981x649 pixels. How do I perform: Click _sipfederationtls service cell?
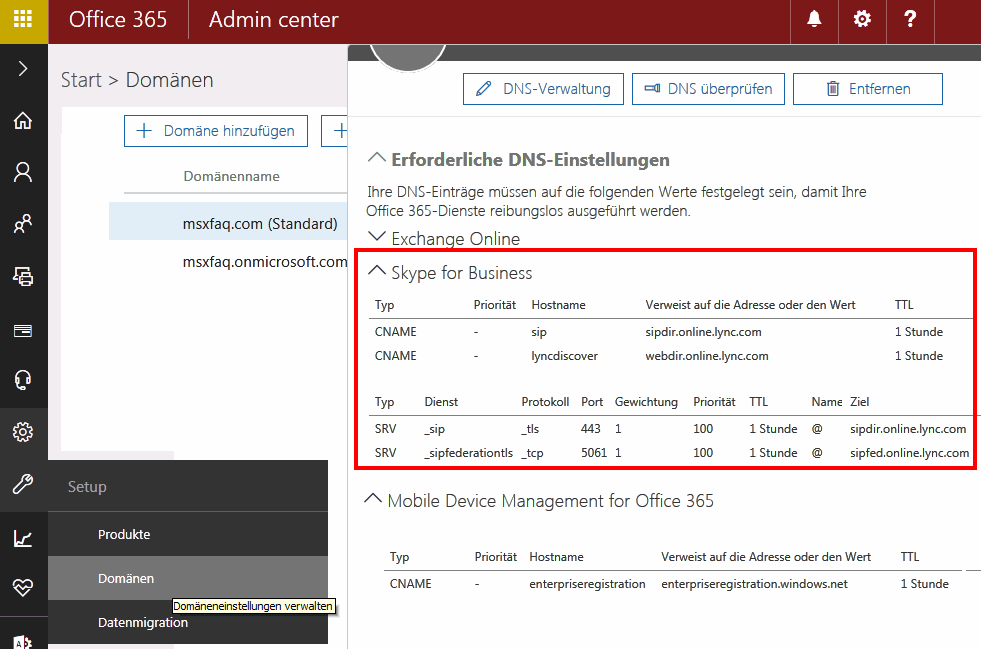469,452
